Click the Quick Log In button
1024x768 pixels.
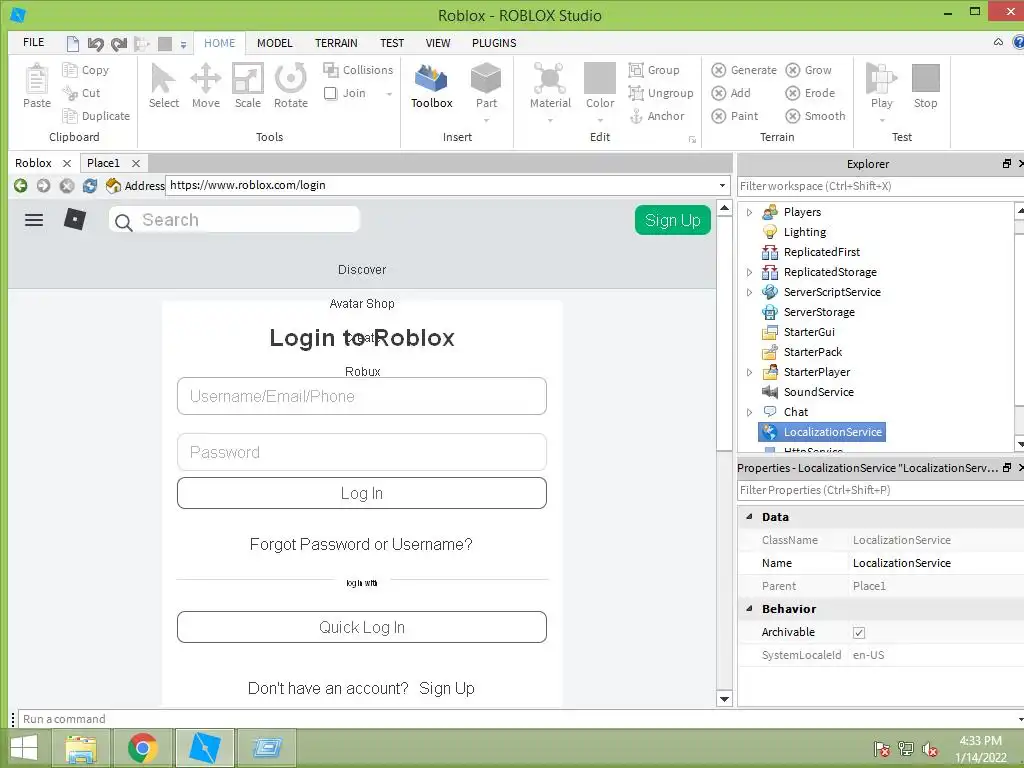point(362,627)
